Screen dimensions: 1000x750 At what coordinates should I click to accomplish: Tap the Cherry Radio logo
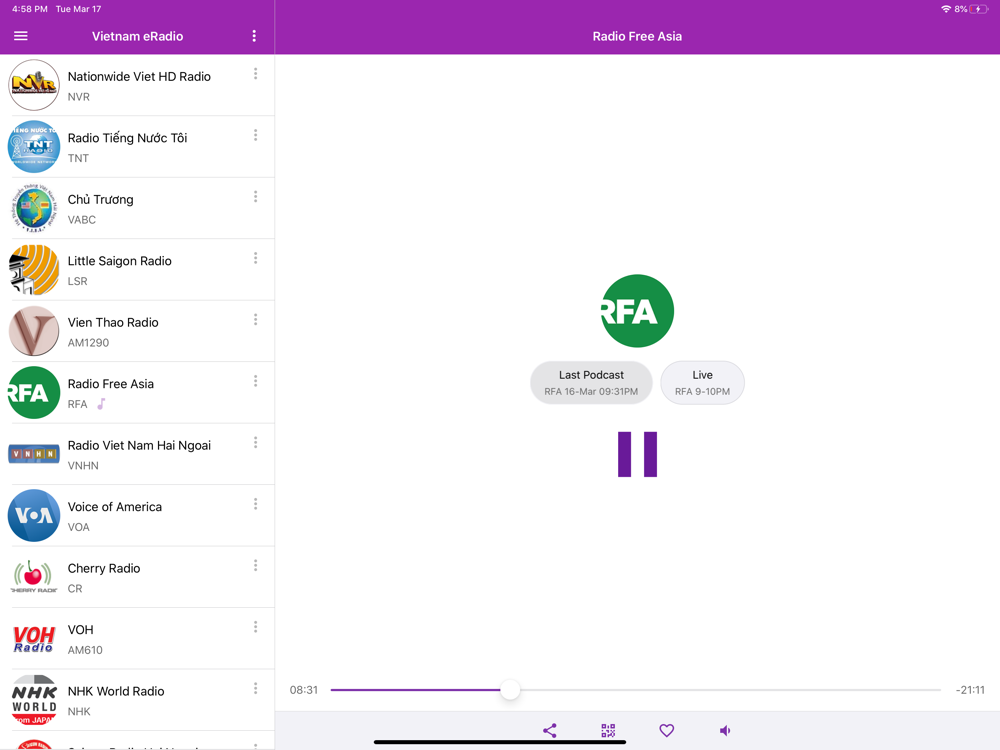click(34, 577)
